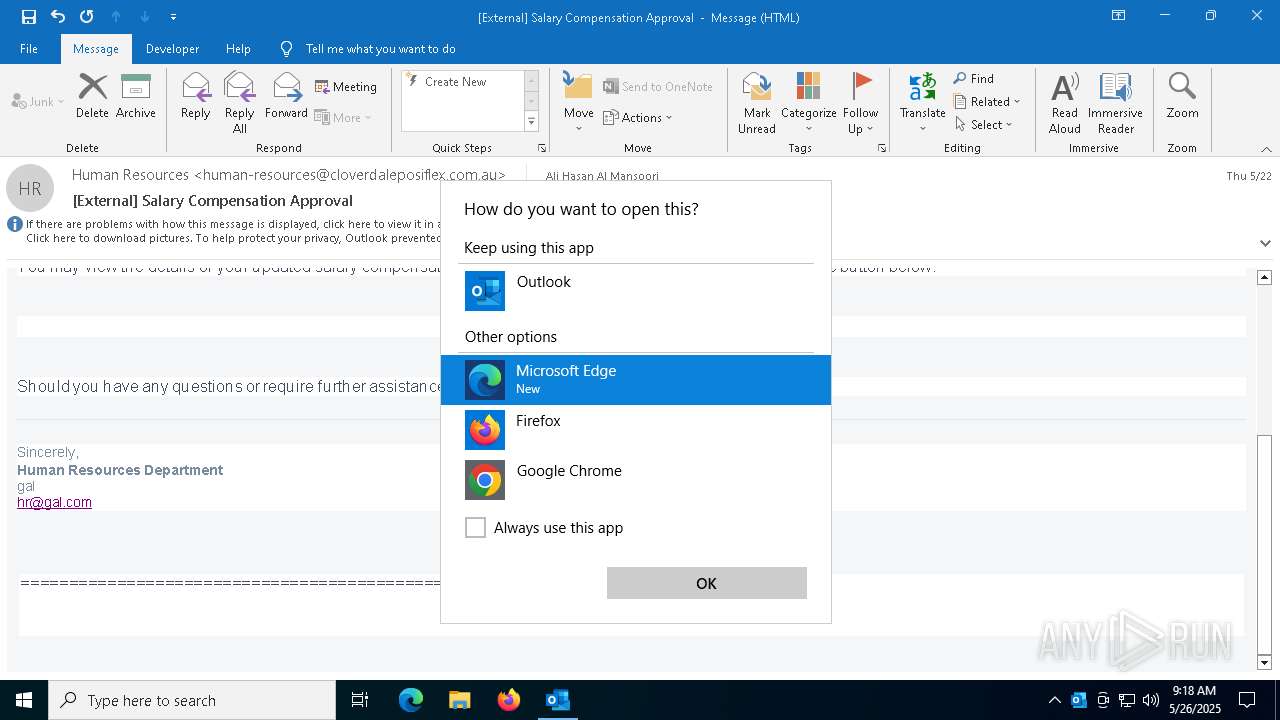Image resolution: width=1280 pixels, height=720 pixels.
Task: Delete the message with Delete icon
Action: coord(92,96)
